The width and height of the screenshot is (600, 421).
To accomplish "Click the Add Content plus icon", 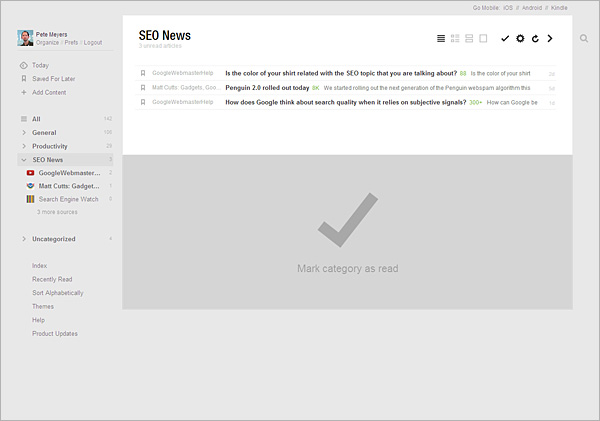I will 24,92.
